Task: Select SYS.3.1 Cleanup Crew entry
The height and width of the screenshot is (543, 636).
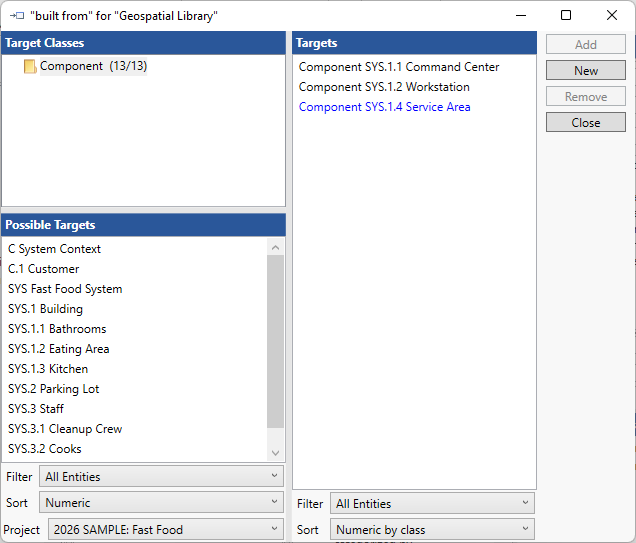Action: [65, 429]
